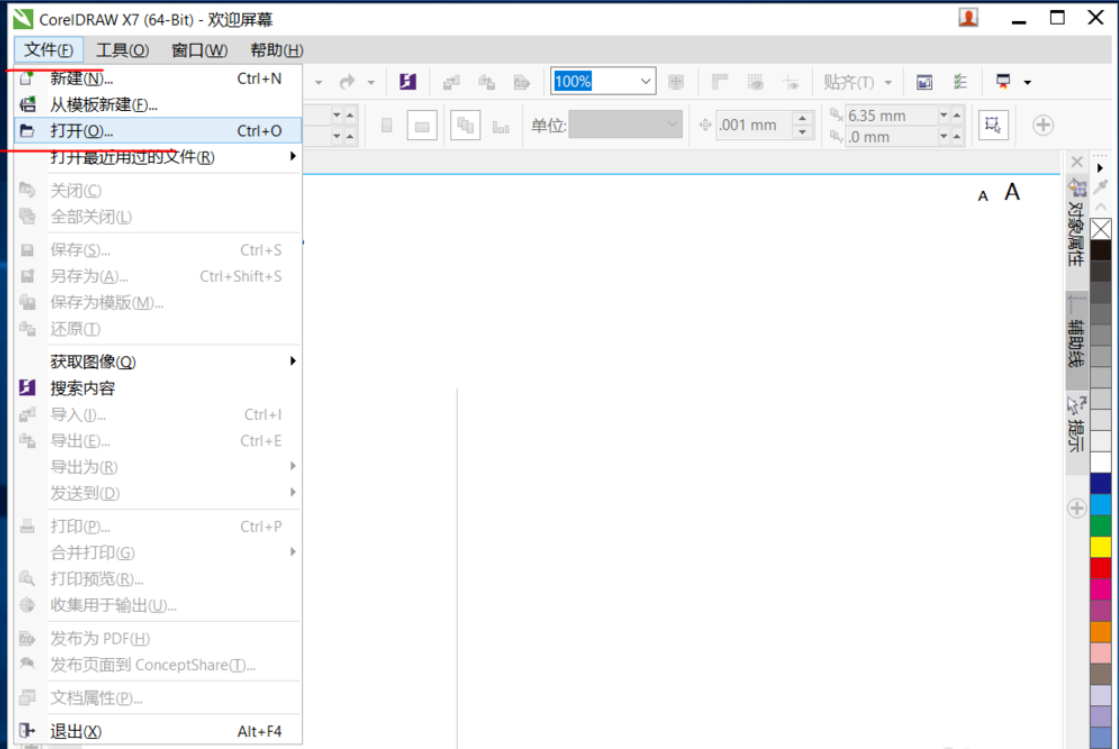Choose 打开(O)... from the File menu

click(x=82, y=131)
